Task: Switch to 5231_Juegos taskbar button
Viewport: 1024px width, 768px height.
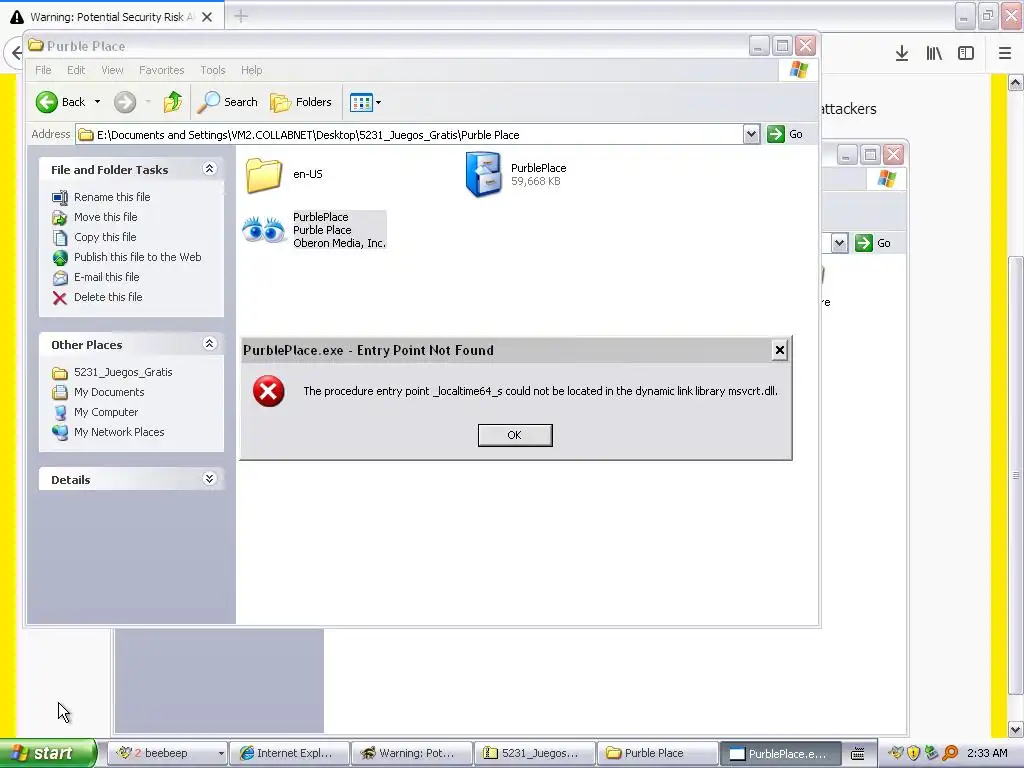Action: (x=534, y=753)
